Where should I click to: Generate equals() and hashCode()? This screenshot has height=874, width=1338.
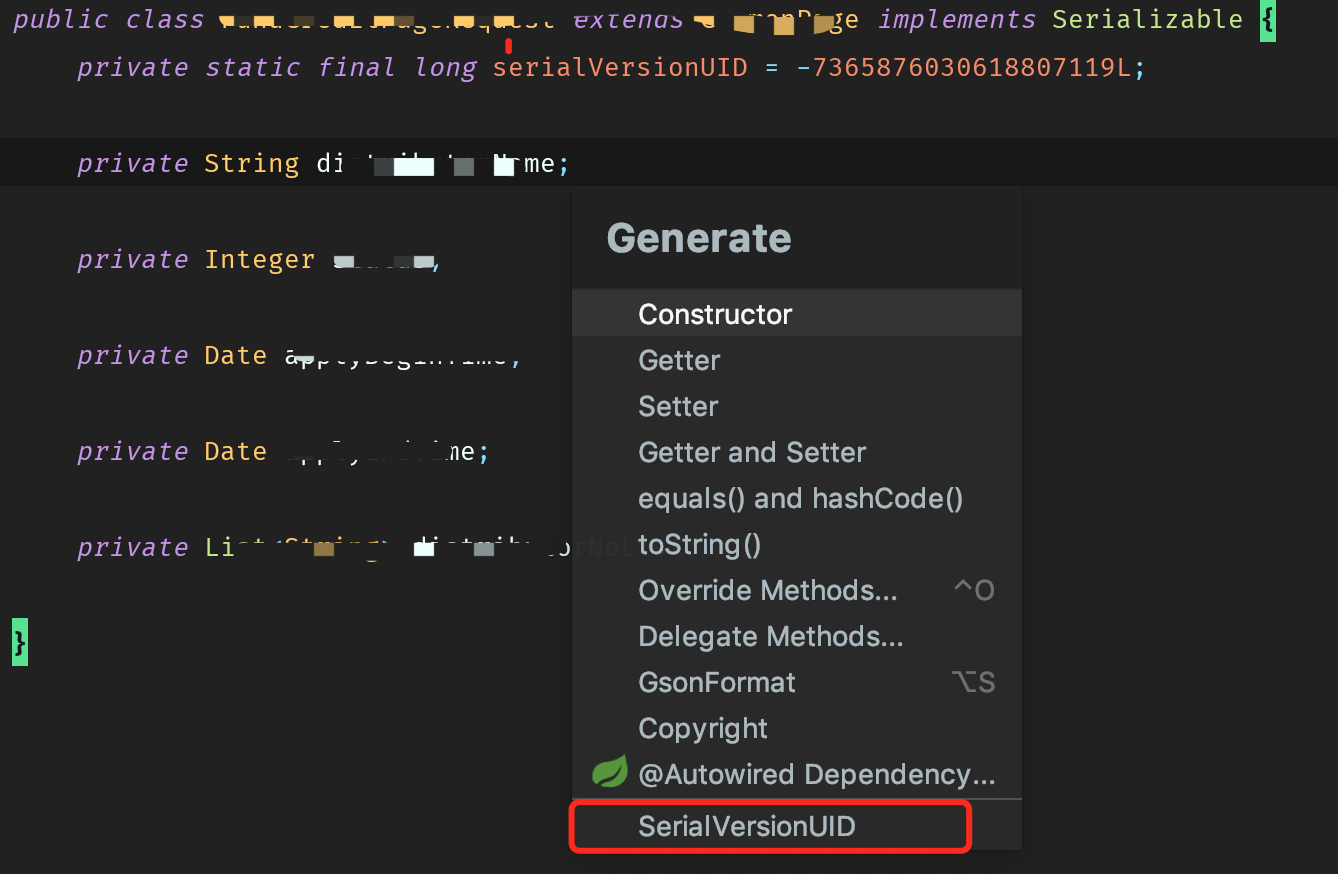point(796,498)
